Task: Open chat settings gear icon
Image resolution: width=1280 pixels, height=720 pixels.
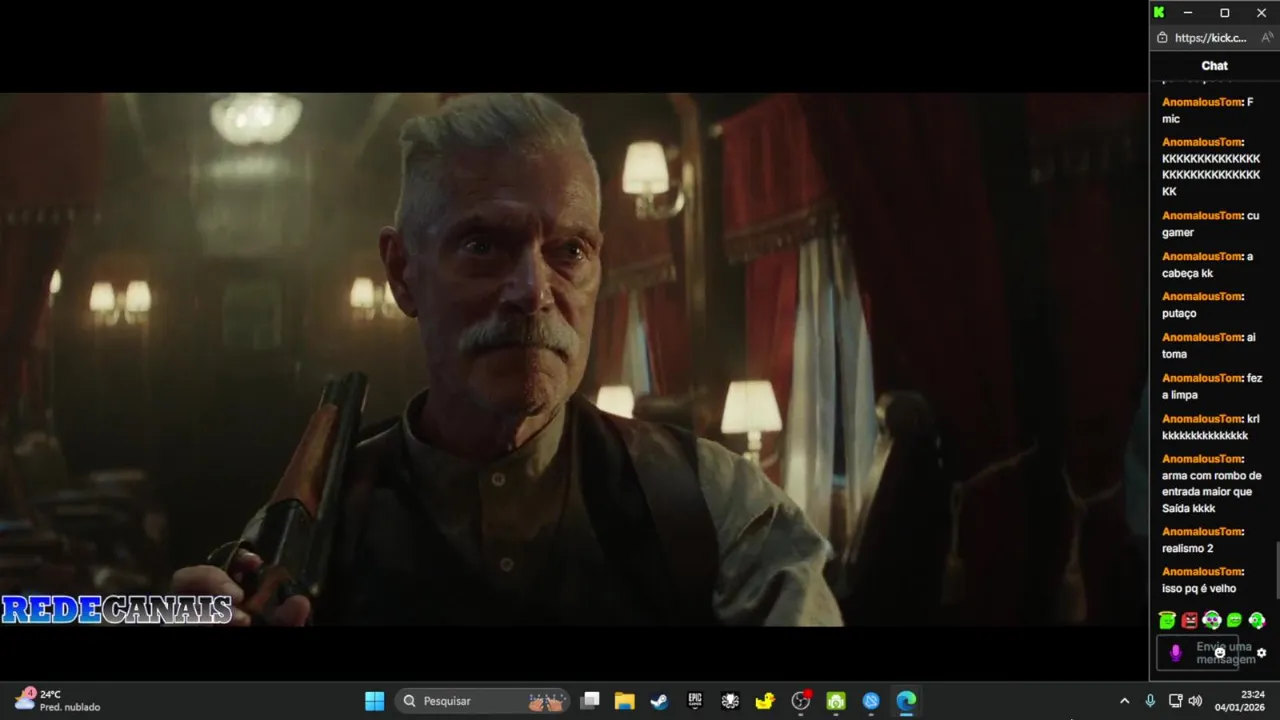Action: pos(1261,653)
